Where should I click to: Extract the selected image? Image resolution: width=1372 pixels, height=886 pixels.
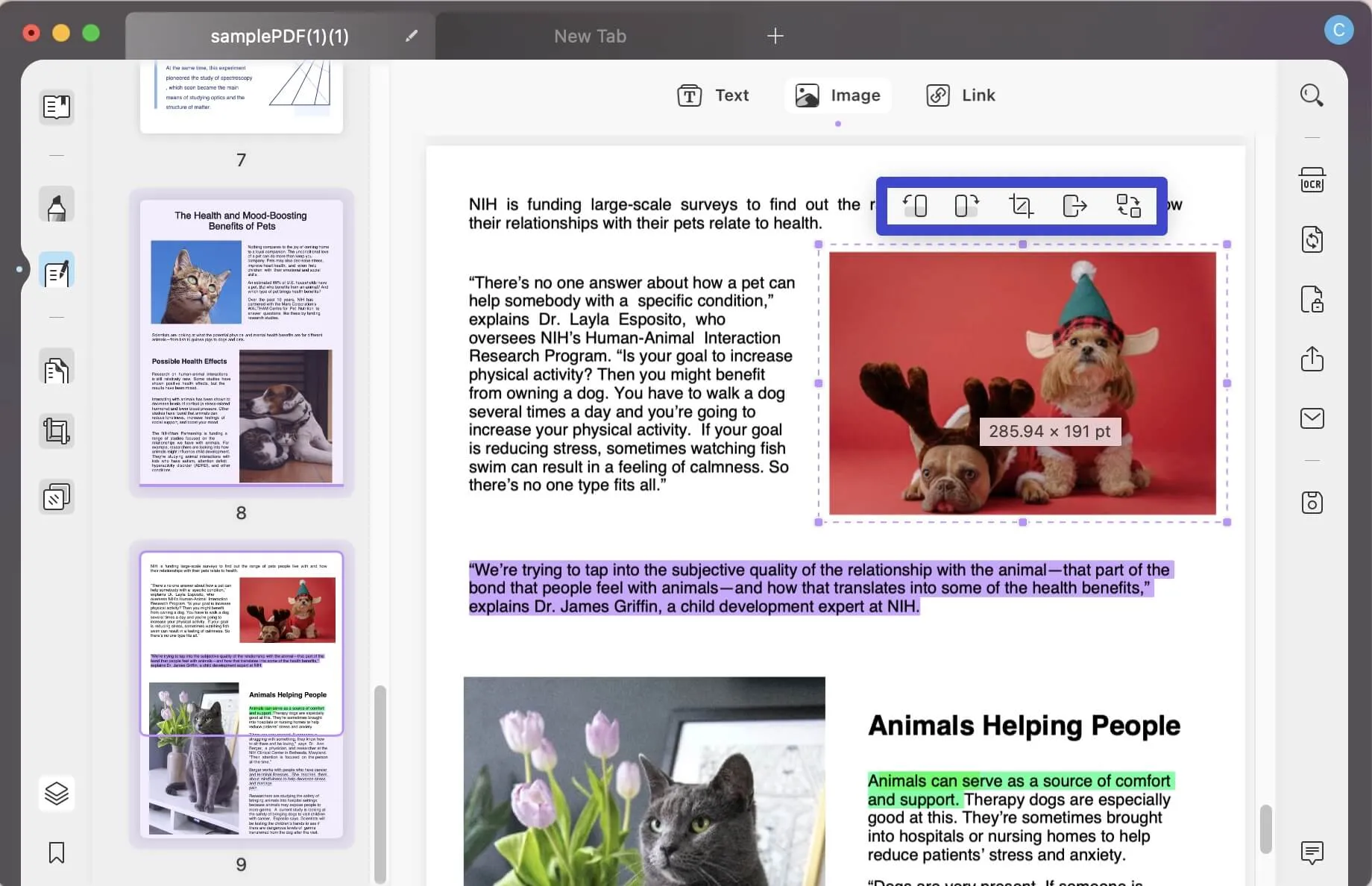point(1074,205)
